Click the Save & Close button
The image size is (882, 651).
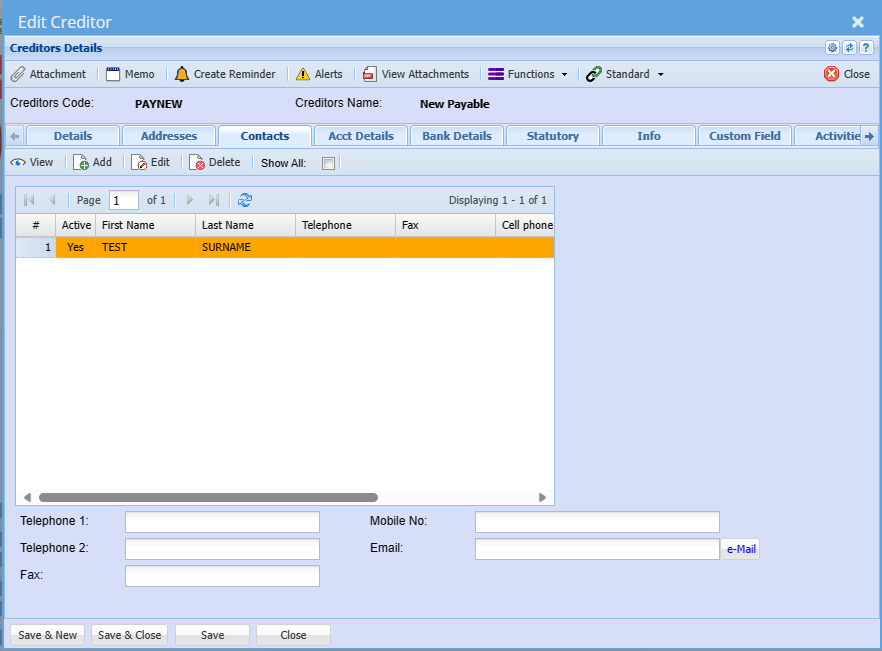129,635
